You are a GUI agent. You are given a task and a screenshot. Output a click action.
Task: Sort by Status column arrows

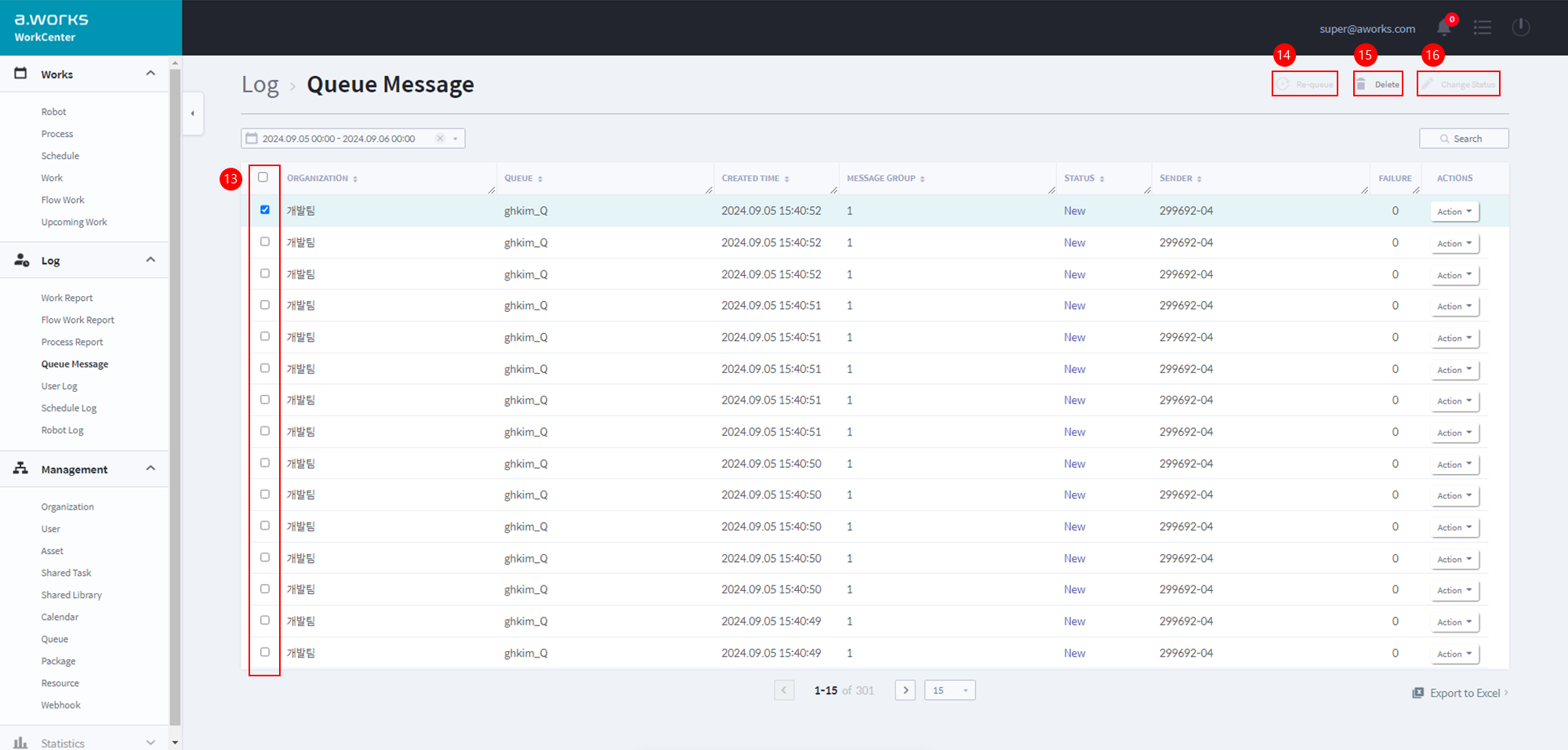coord(1102,179)
